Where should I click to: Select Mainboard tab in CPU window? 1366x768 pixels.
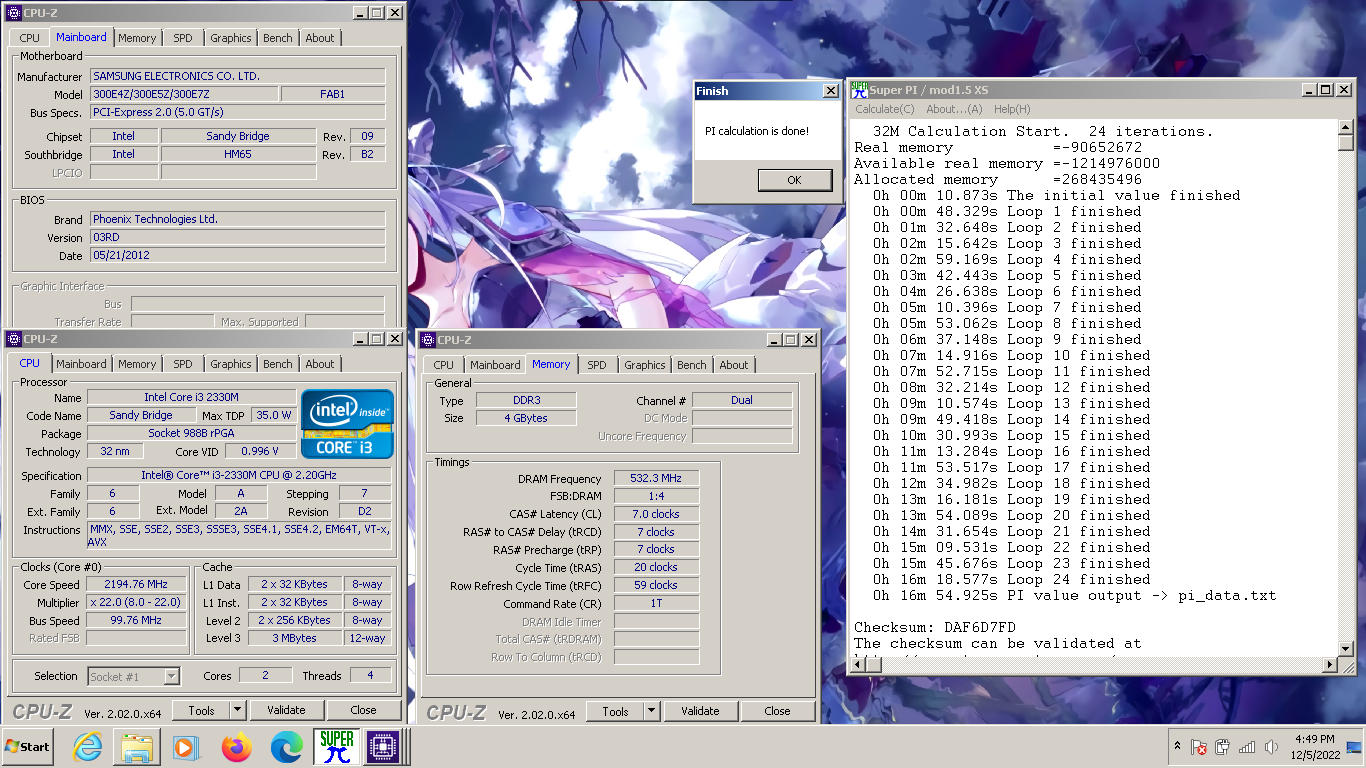point(81,364)
